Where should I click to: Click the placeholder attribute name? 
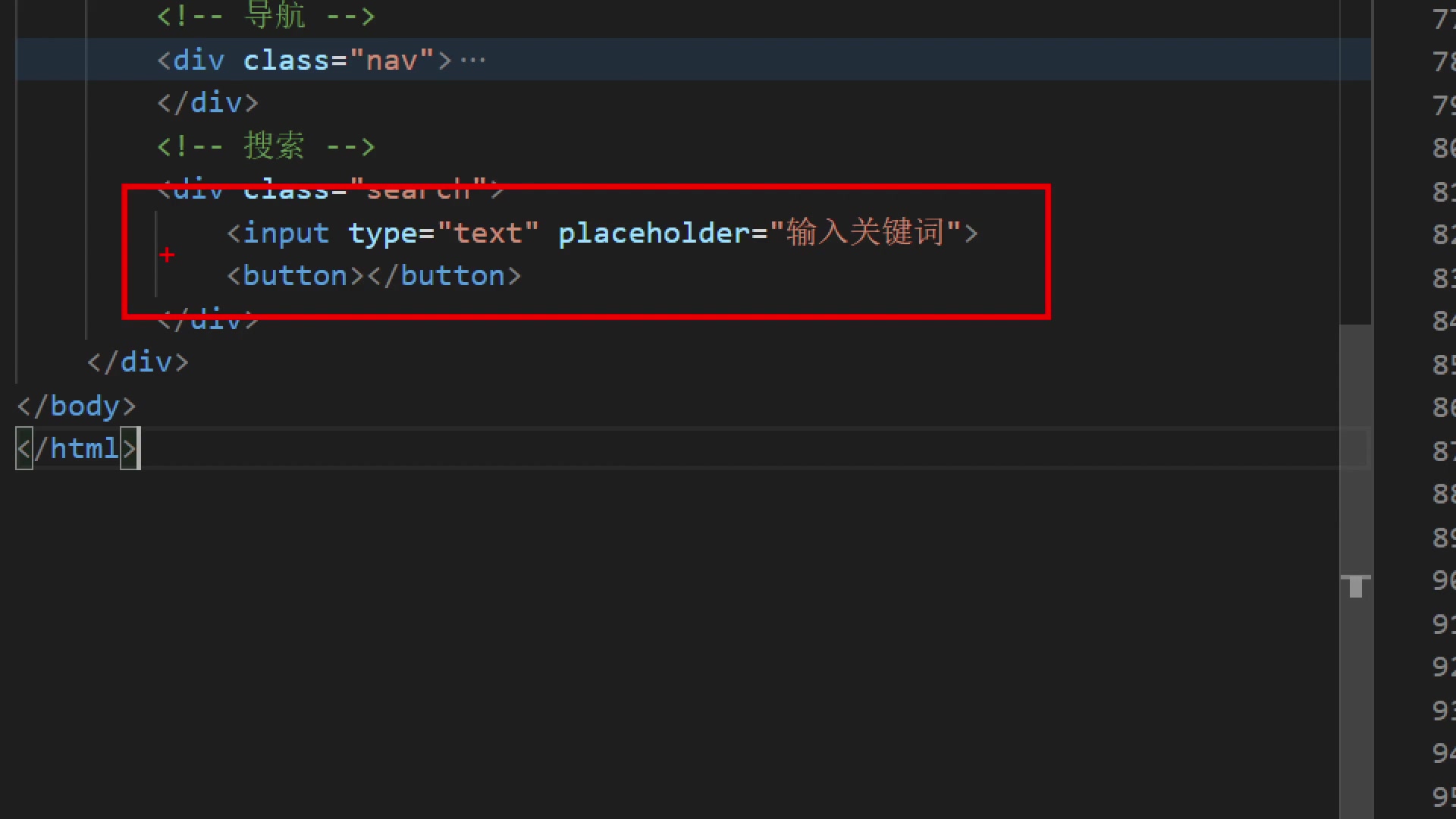click(x=654, y=233)
